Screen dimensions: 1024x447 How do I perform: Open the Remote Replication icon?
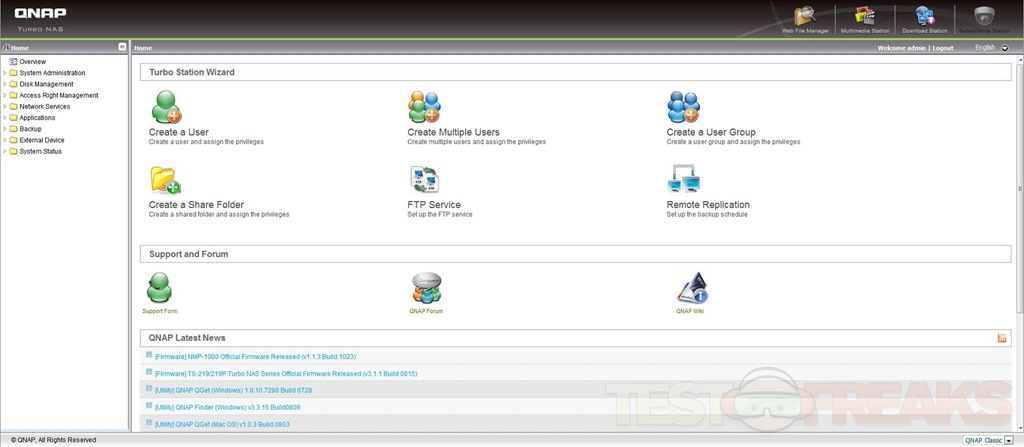(683, 179)
